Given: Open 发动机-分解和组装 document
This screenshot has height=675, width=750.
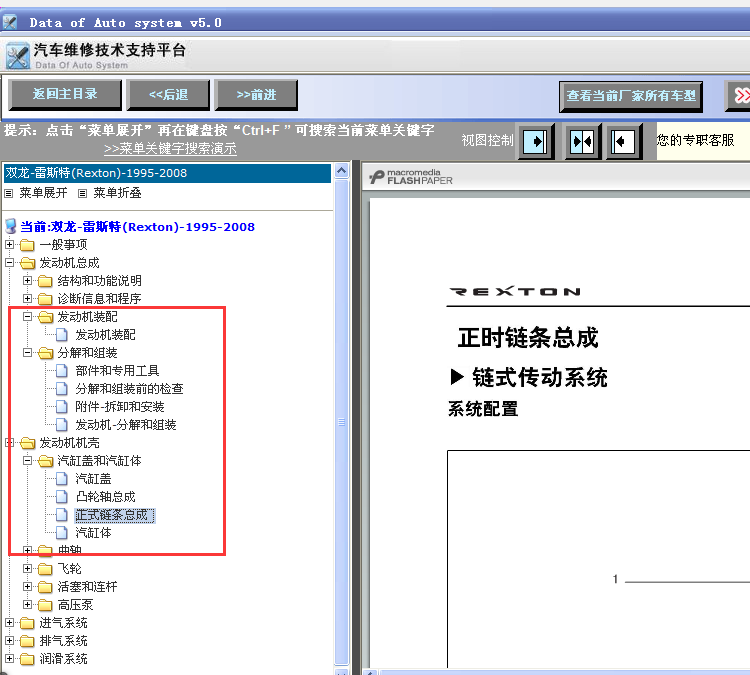Looking at the screenshot, I should tap(126, 424).
